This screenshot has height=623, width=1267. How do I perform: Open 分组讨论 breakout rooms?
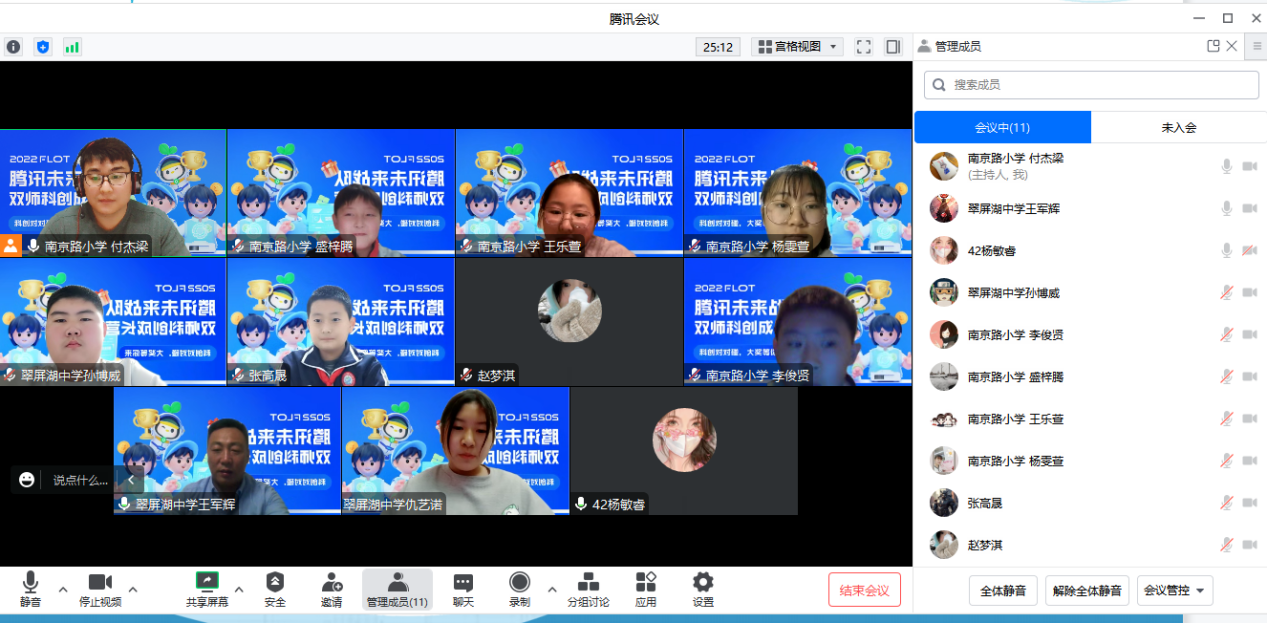[588, 589]
